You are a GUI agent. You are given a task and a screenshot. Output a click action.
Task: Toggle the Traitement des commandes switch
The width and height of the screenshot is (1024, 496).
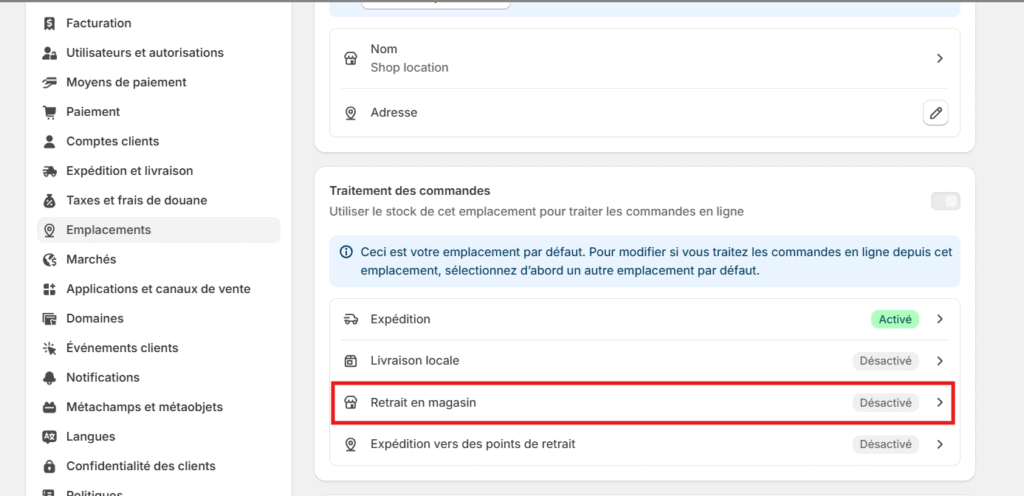click(x=945, y=201)
